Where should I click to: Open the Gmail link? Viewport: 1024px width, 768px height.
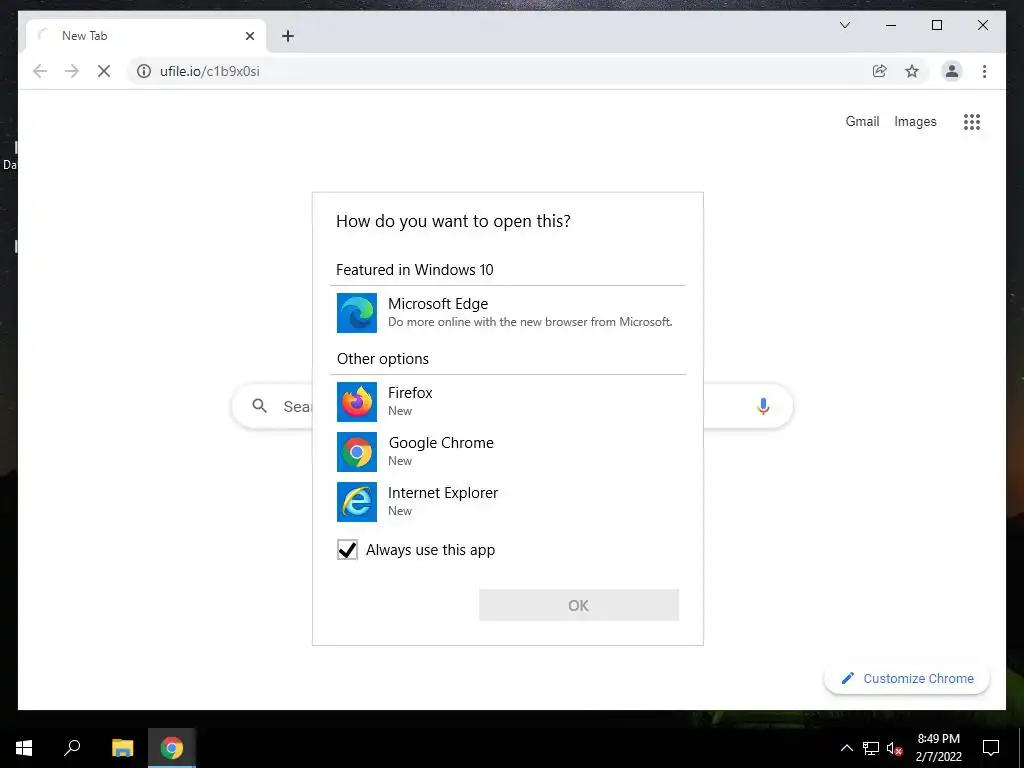click(862, 121)
